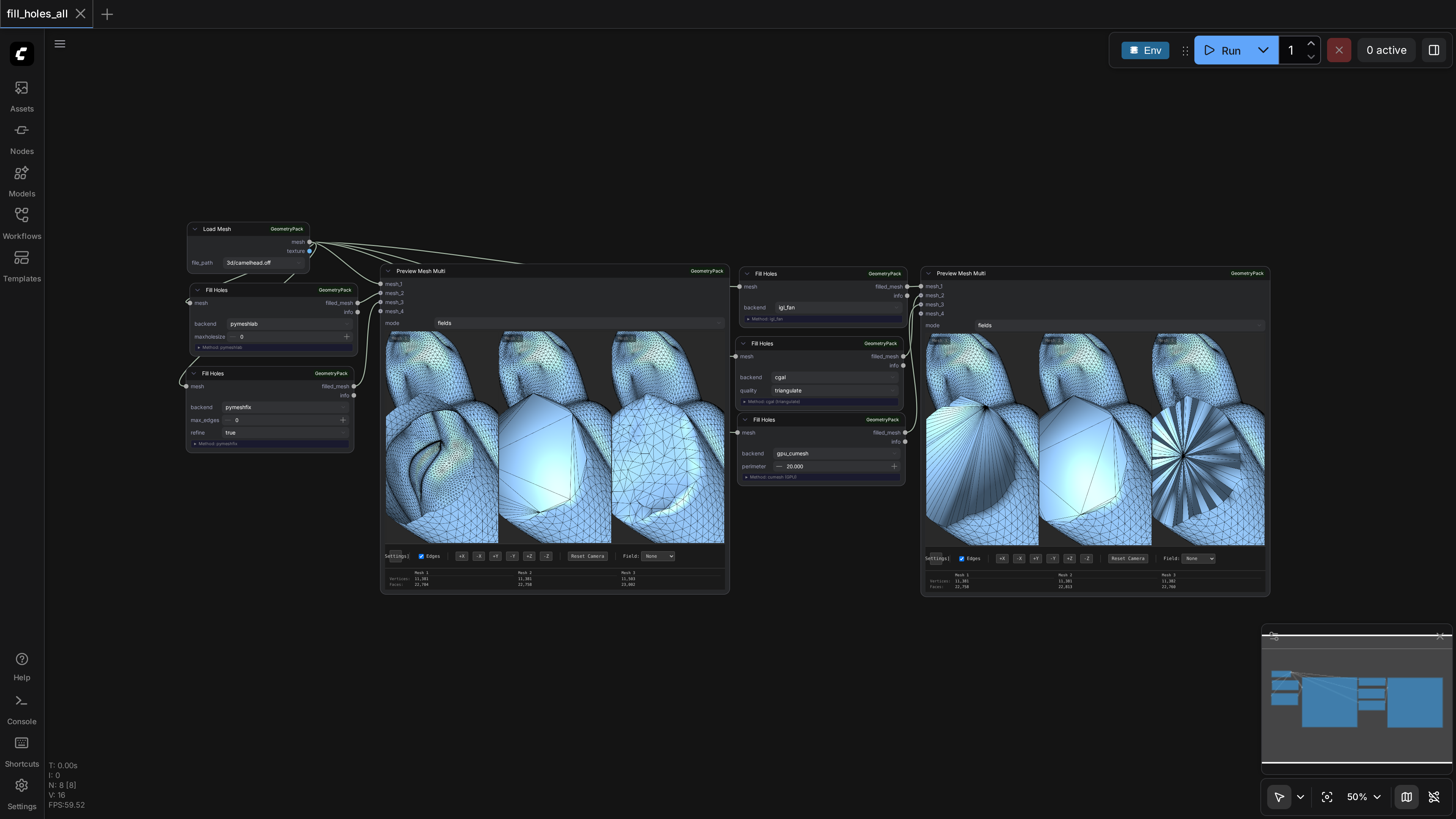The image size is (1456, 819).
Task: Open the Models sidebar panel
Action: (x=22, y=181)
